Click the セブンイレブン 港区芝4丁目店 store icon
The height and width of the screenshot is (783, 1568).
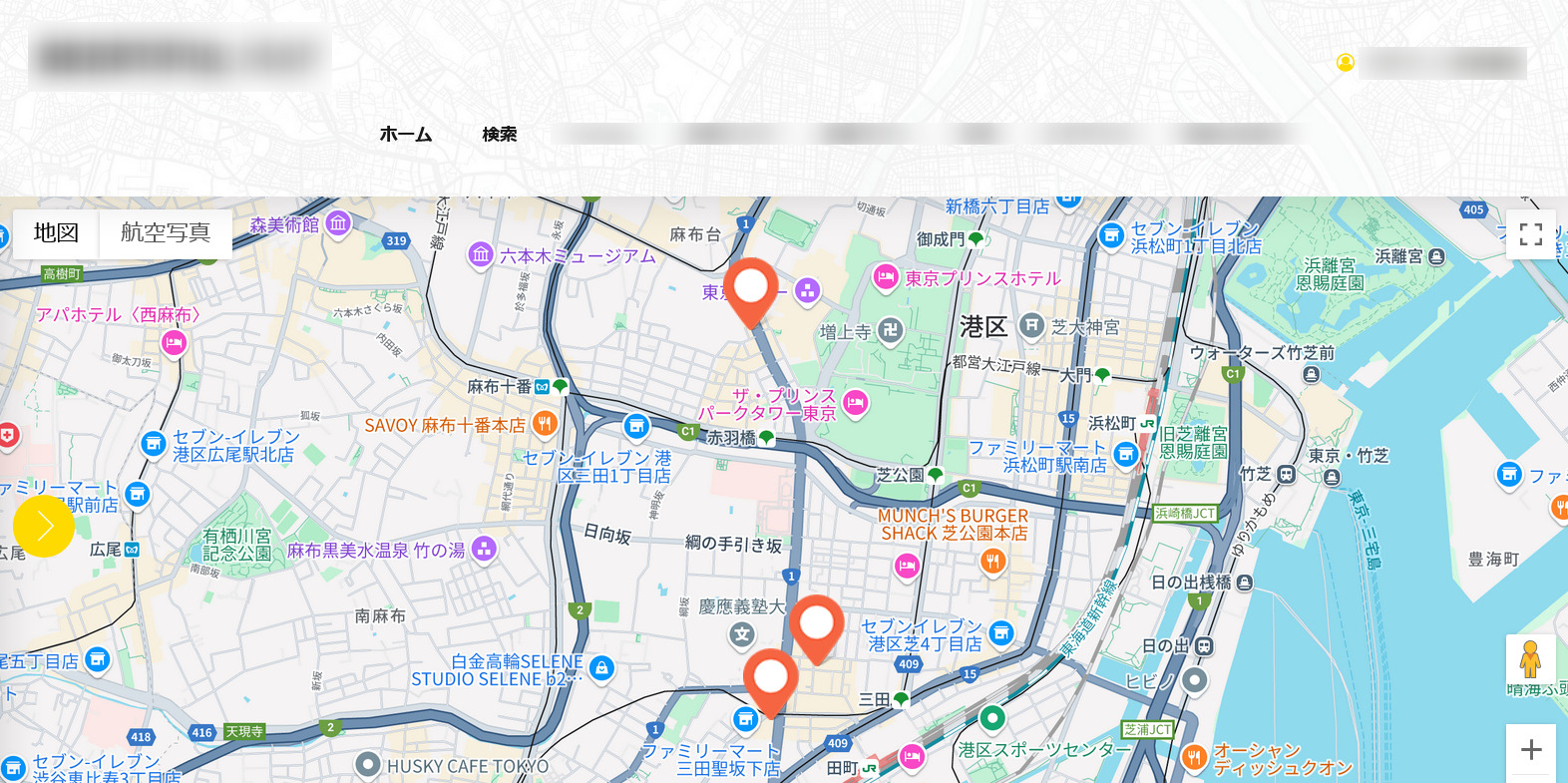1001,633
